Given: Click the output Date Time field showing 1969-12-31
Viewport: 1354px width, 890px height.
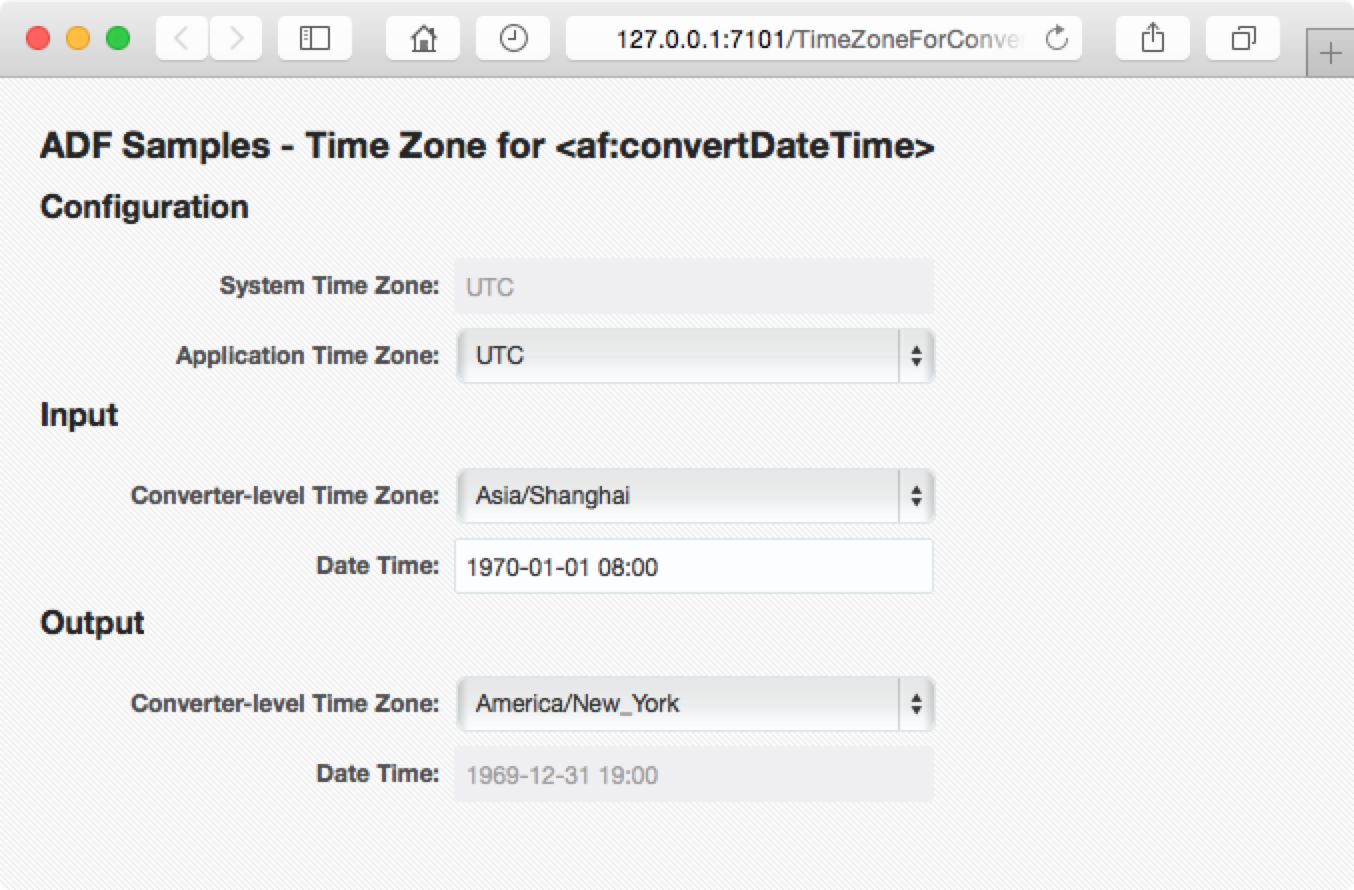Looking at the screenshot, I should (x=694, y=774).
